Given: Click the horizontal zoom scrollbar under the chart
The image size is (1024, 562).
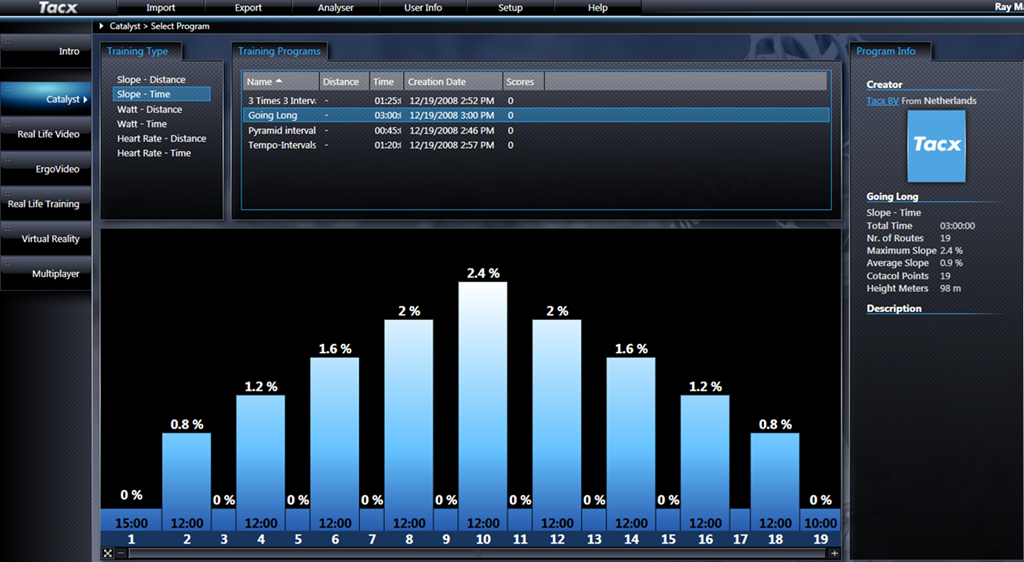Looking at the screenshot, I should click(x=477, y=554).
